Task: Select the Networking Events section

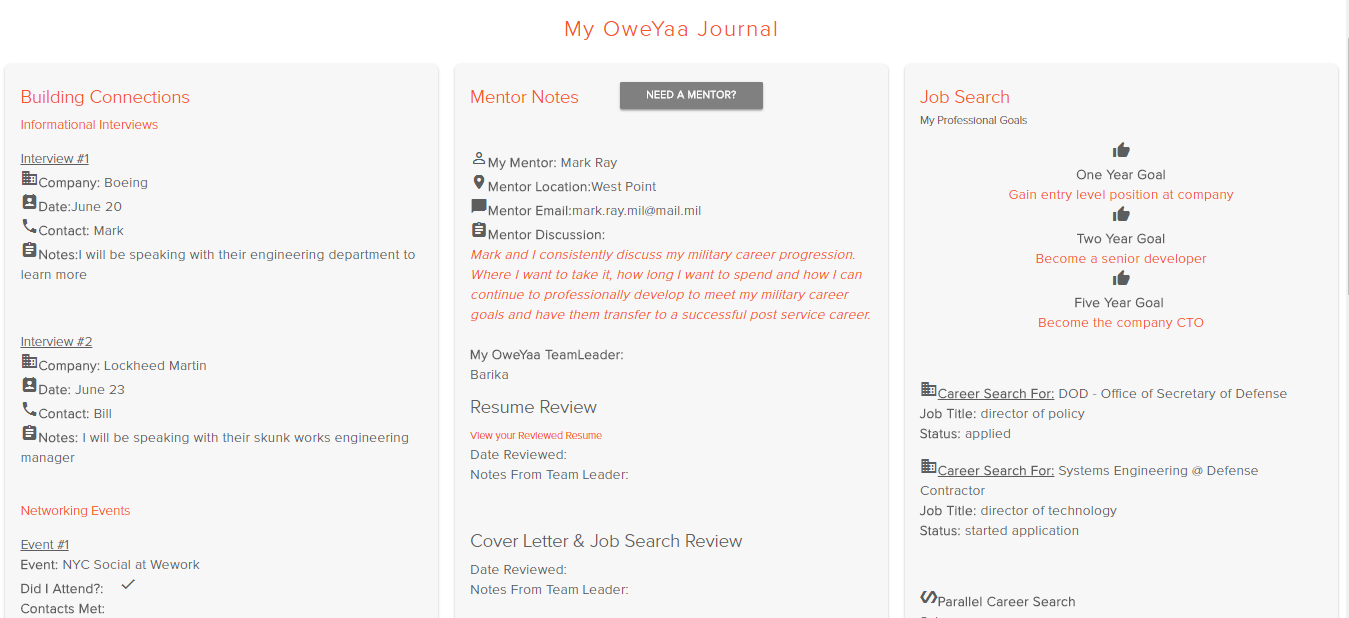Action: point(75,510)
